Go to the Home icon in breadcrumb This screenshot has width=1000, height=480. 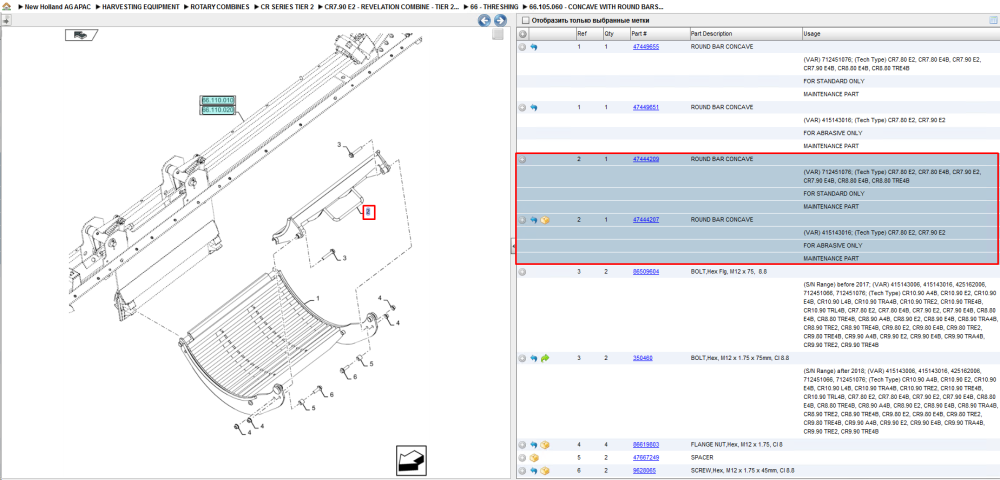6,6
